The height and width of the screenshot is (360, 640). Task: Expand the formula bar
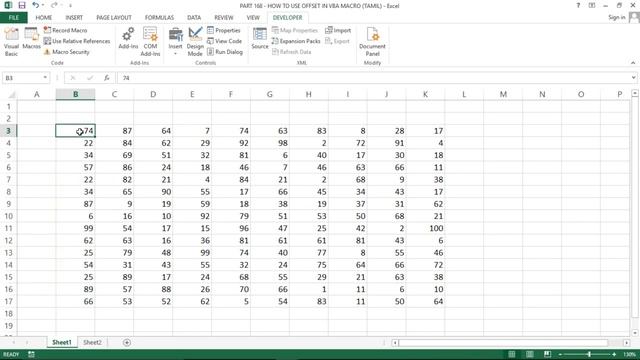coord(633,78)
